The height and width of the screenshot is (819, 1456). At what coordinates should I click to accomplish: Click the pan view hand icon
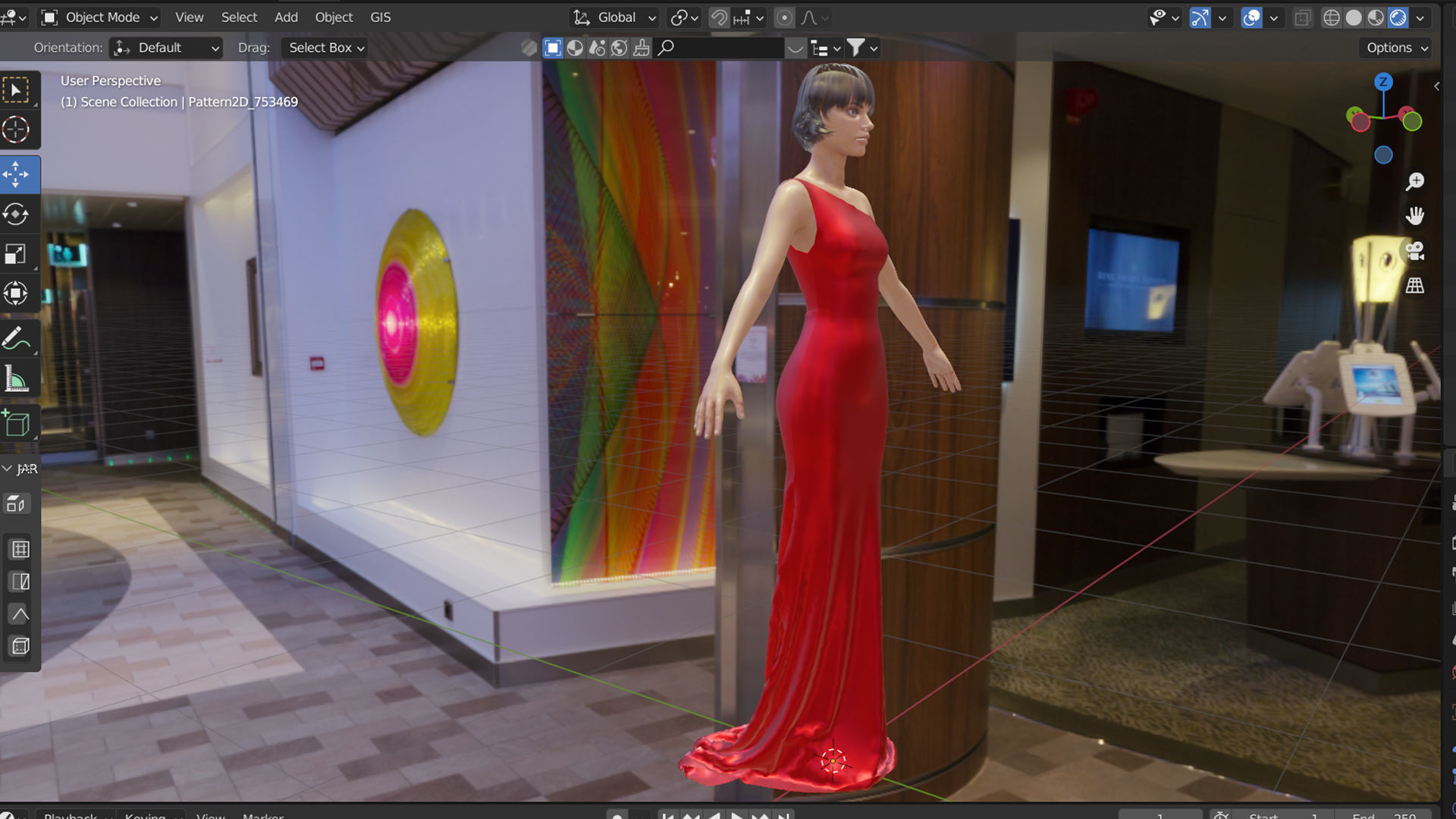(1415, 216)
